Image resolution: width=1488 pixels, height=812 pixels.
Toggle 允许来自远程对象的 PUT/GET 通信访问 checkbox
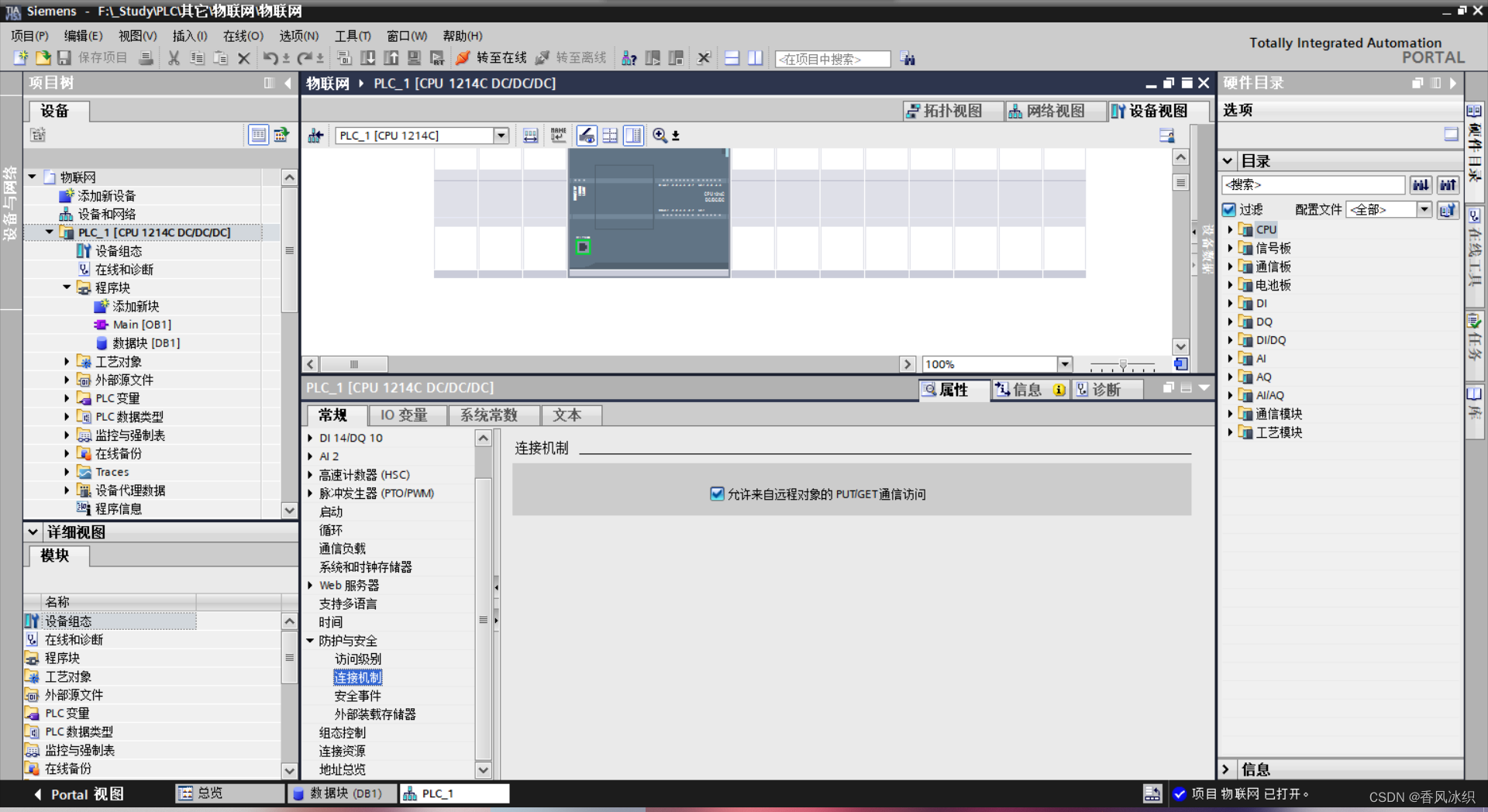(717, 494)
